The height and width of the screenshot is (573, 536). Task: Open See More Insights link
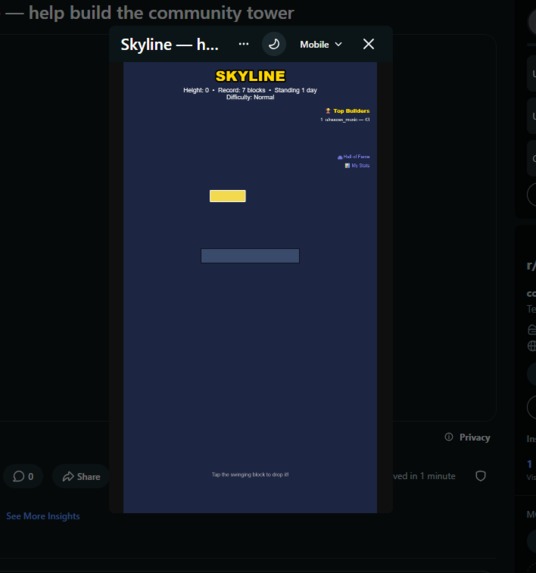pos(43,516)
